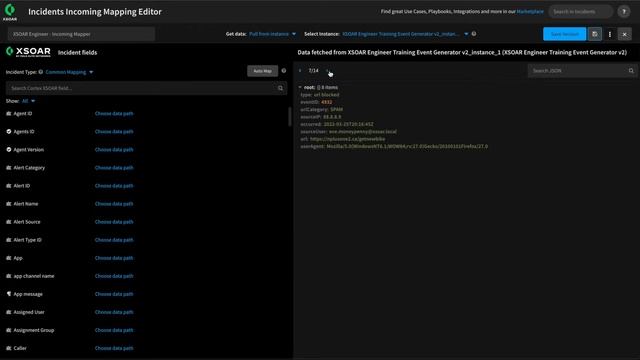Click the help icon next to Auto Map

point(284,71)
